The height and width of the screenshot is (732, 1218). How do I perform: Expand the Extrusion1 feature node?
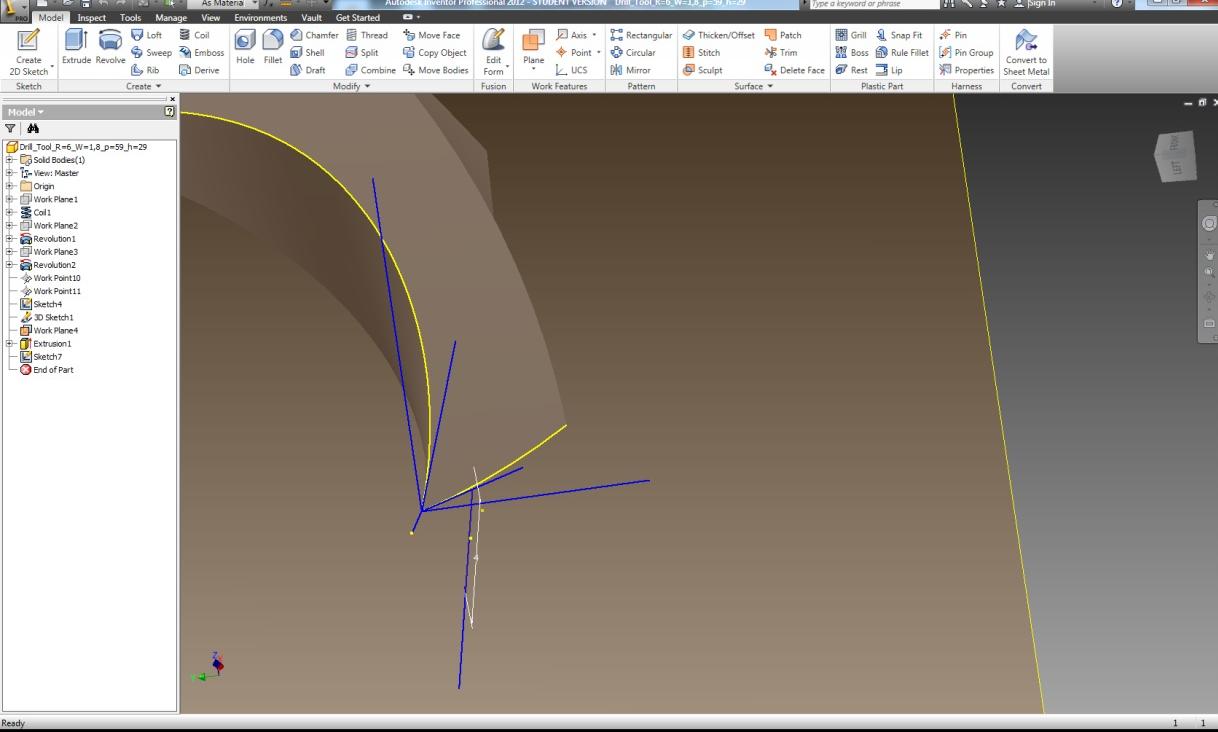click(x=10, y=343)
